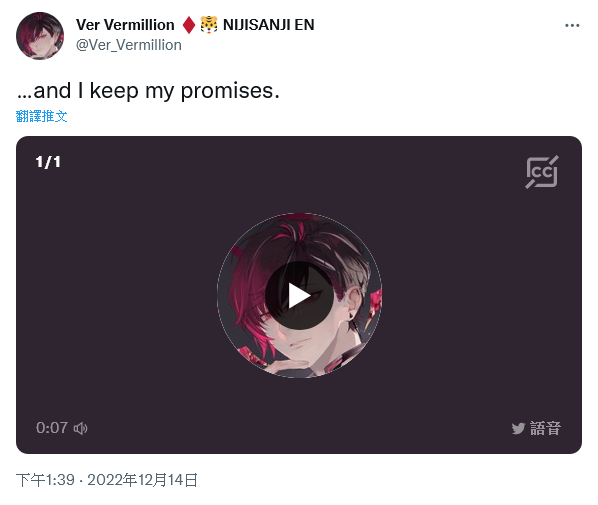Mute the audio with the speaker icon
This screenshot has width=598, height=505.
(x=80, y=428)
